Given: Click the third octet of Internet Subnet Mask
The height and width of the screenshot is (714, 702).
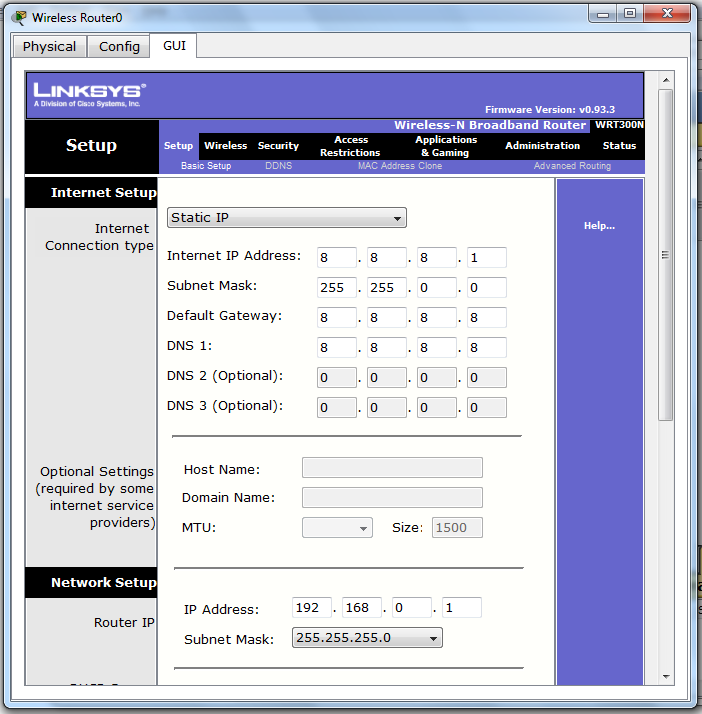Looking at the screenshot, I should pos(437,288).
